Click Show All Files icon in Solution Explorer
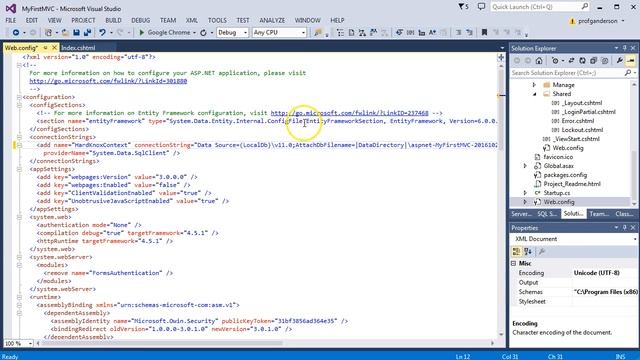The image size is (640, 360). 604,60
